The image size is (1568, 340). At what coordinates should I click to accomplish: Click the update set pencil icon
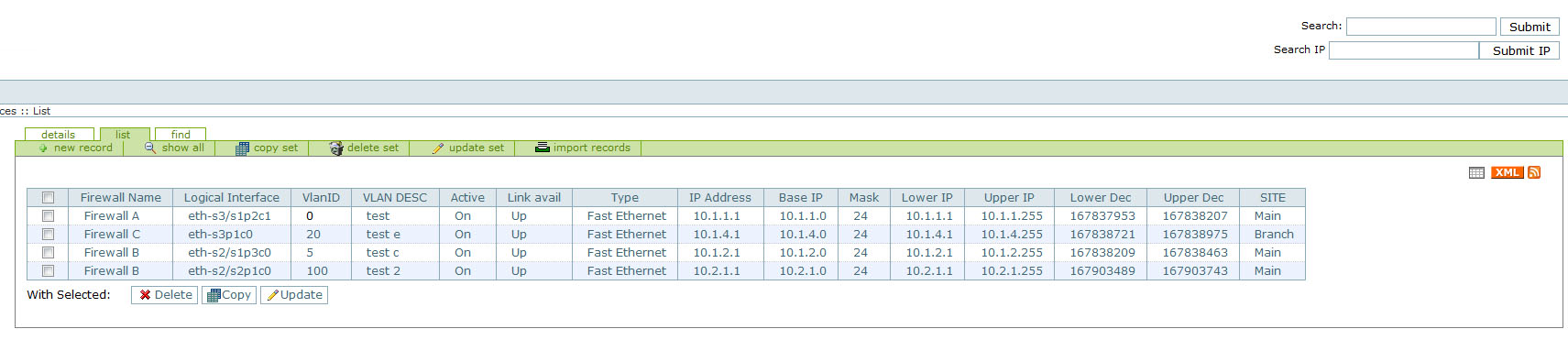point(438,148)
